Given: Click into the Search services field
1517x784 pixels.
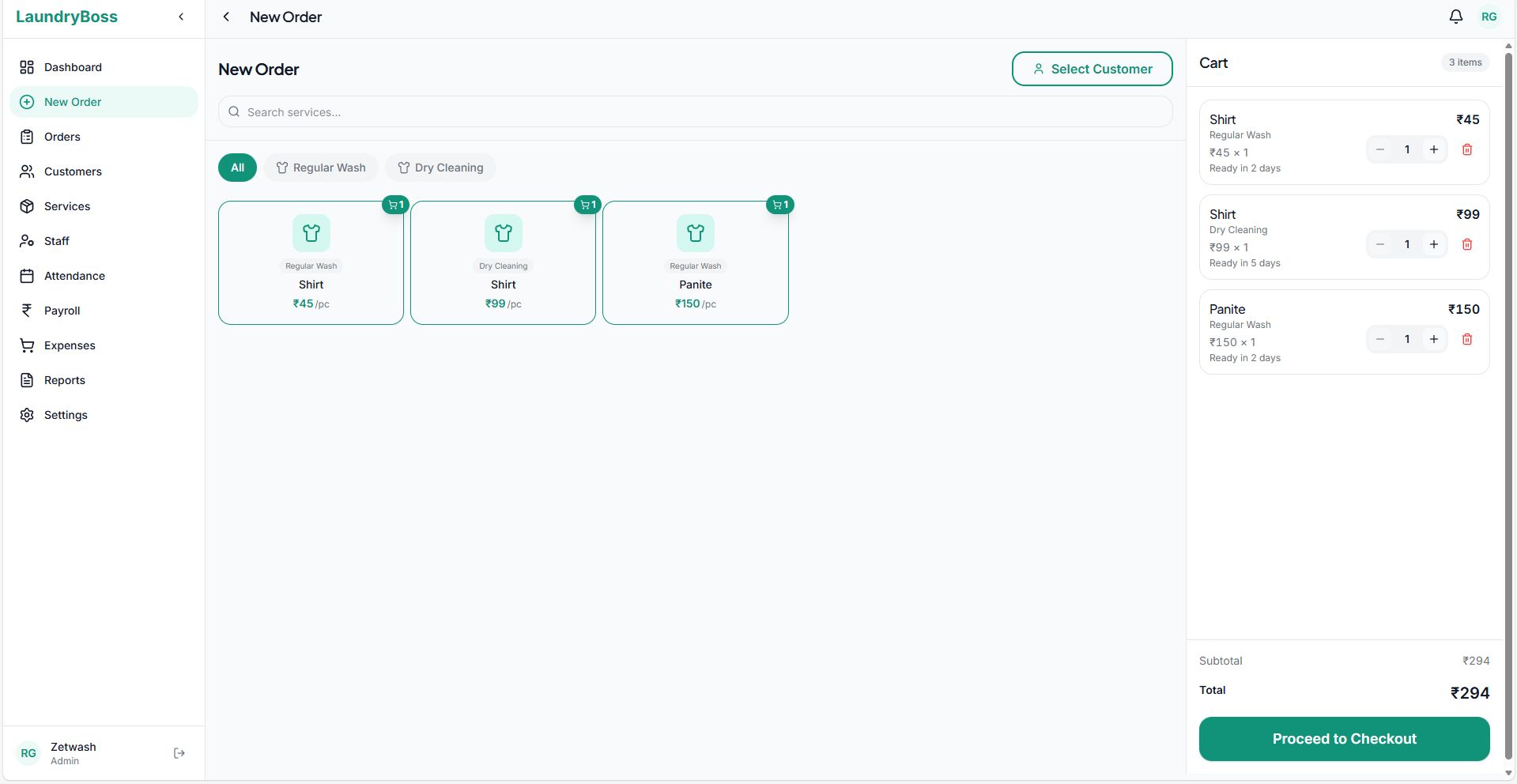Looking at the screenshot, I should (x=694, y=111).
